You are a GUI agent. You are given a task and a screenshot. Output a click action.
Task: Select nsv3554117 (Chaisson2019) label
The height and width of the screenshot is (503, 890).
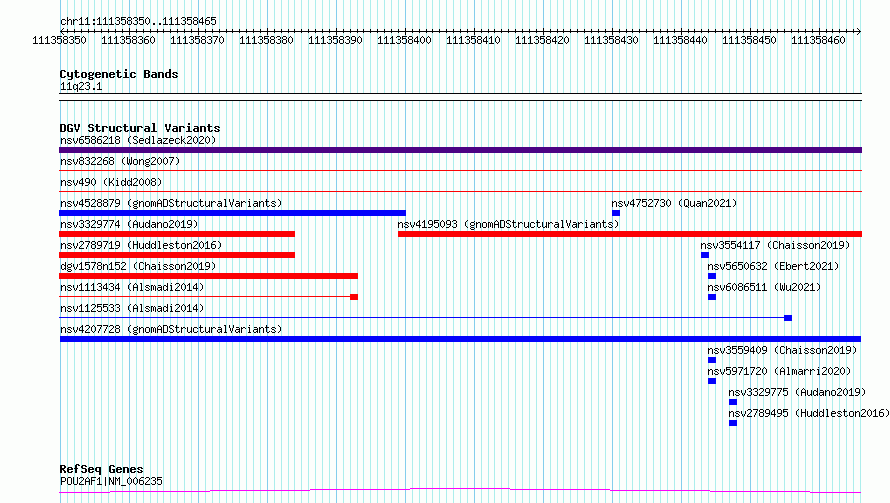pyautogui.click(x=775, y=245)
